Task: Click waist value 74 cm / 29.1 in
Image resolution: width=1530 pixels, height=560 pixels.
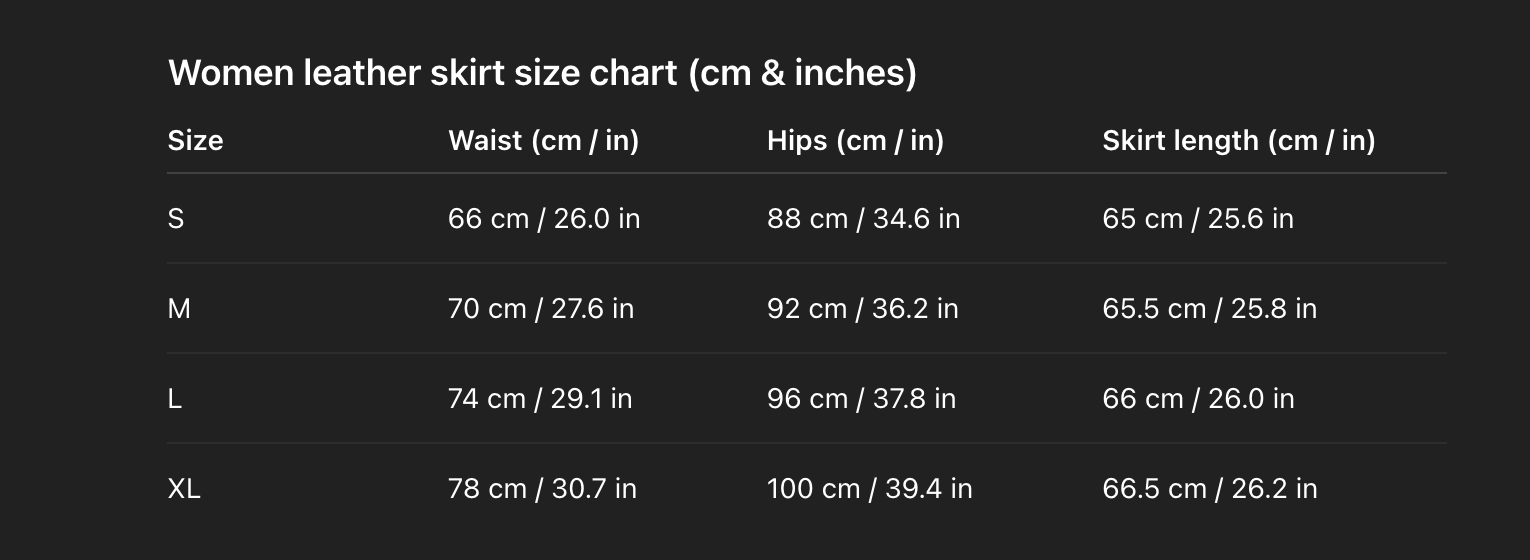Action: [x=539, y=399]
